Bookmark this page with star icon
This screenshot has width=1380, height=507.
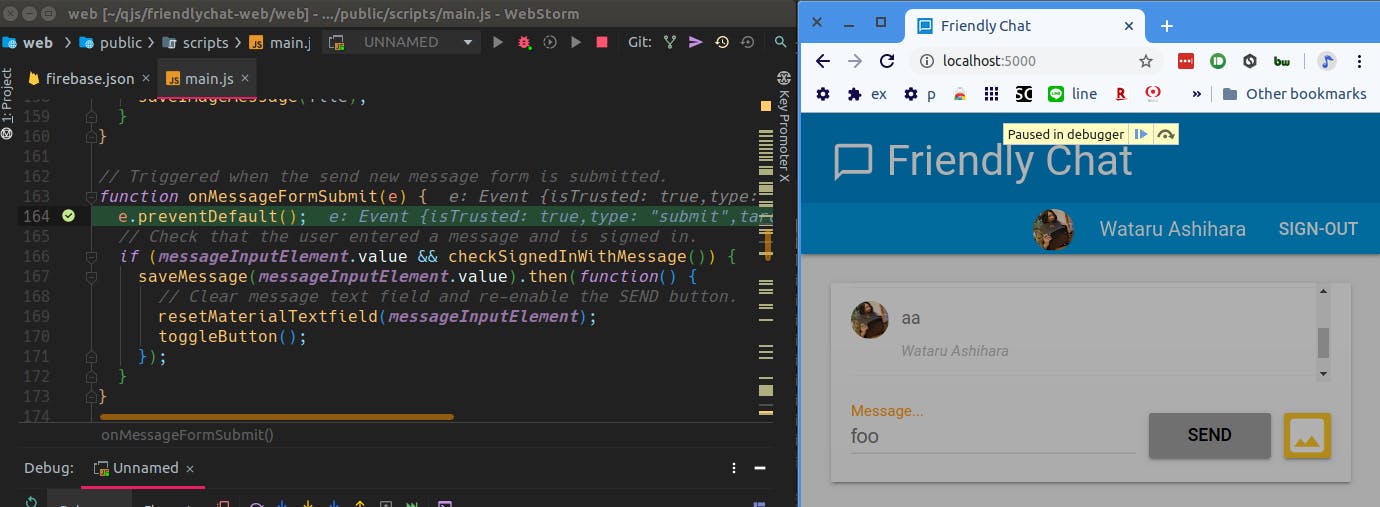(1146, 61)
